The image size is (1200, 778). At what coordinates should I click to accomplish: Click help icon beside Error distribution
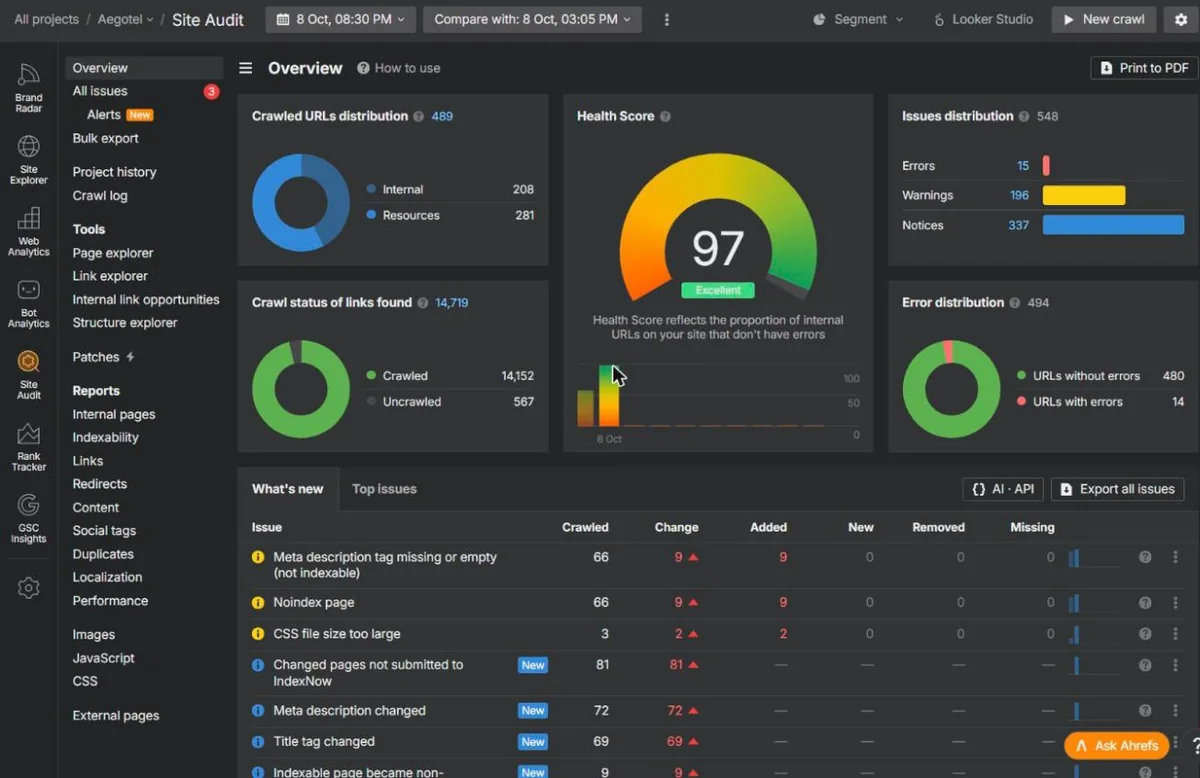(1014, 302)
